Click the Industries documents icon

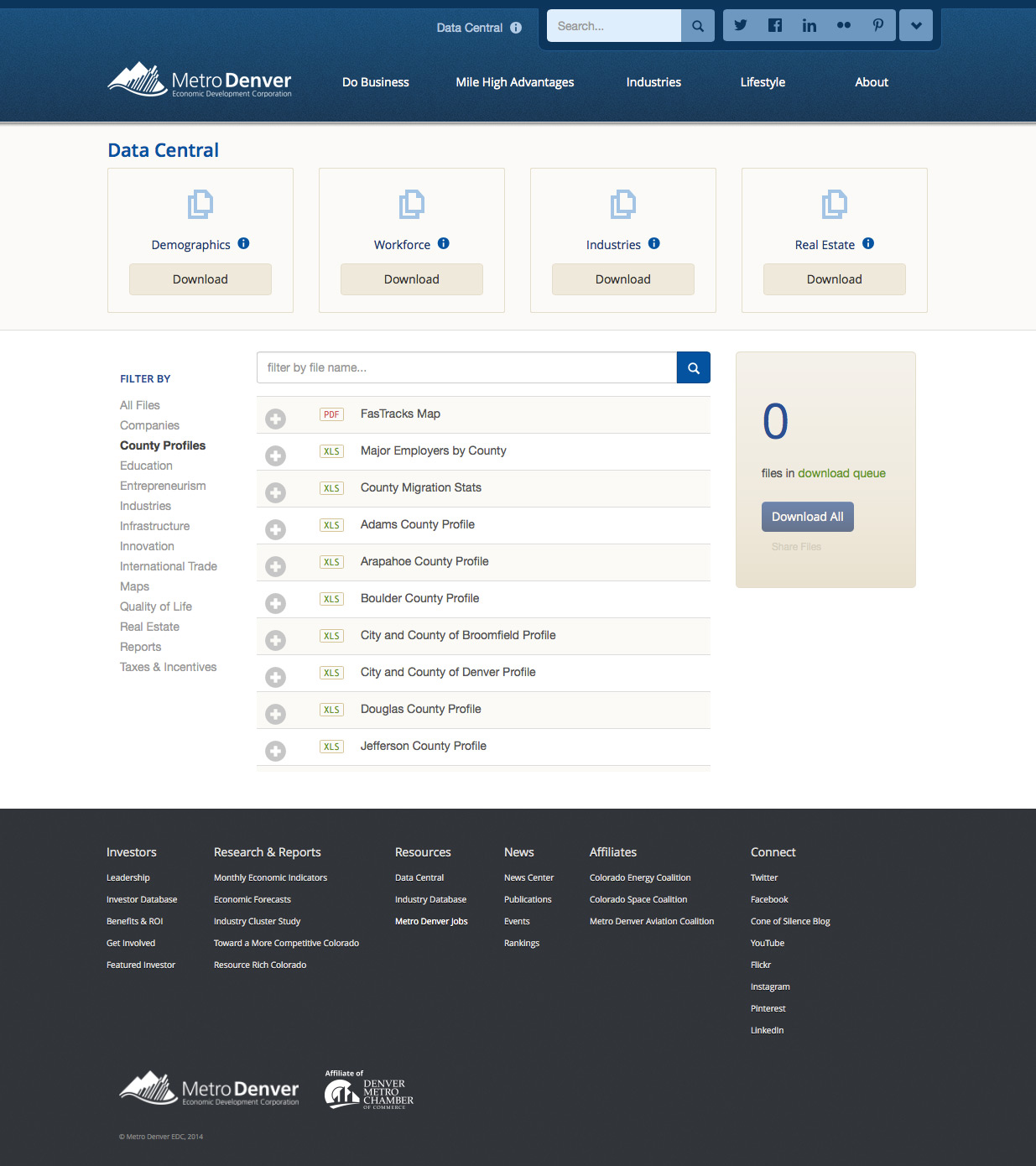pos(623,204)
